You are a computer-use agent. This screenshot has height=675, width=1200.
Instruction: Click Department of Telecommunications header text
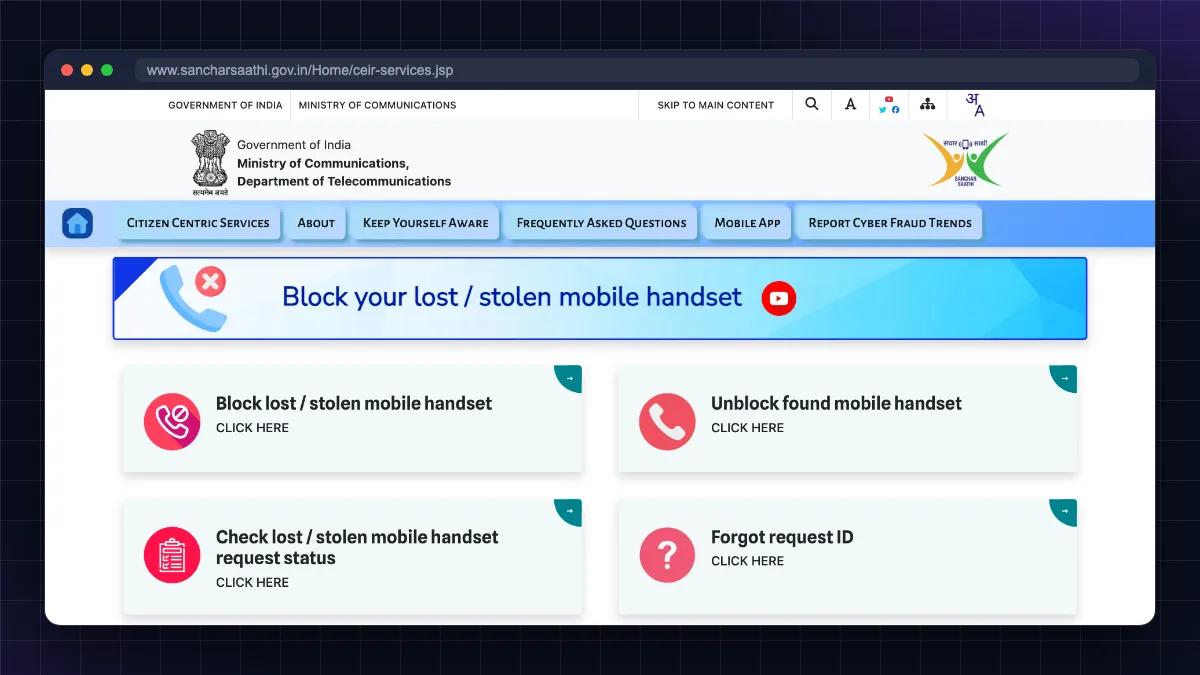344,181
